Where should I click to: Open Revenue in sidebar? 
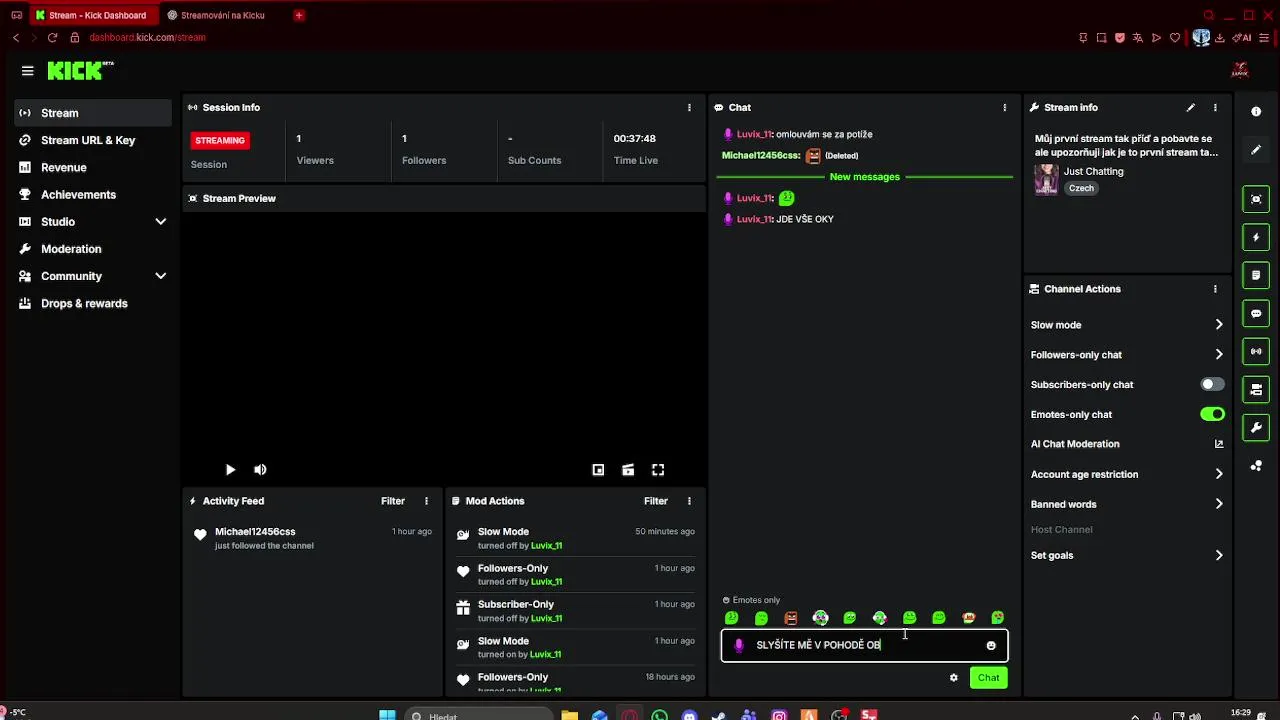[93, 167]
